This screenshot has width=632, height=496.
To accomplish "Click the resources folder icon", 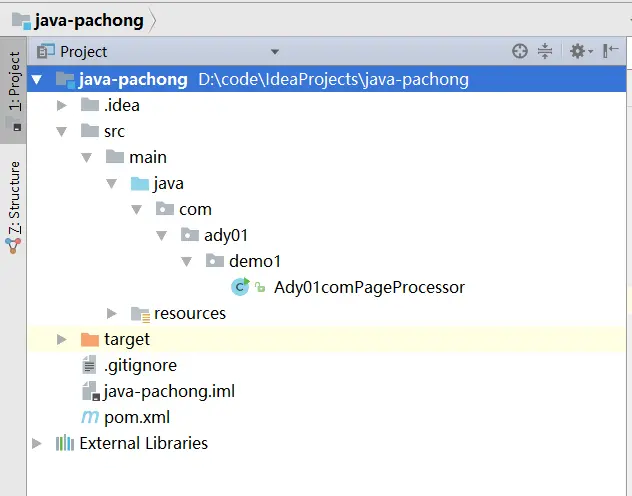I will (140, 314).
